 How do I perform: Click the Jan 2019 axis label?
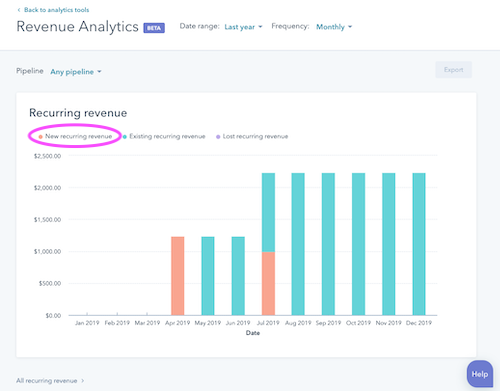point(87,323)
